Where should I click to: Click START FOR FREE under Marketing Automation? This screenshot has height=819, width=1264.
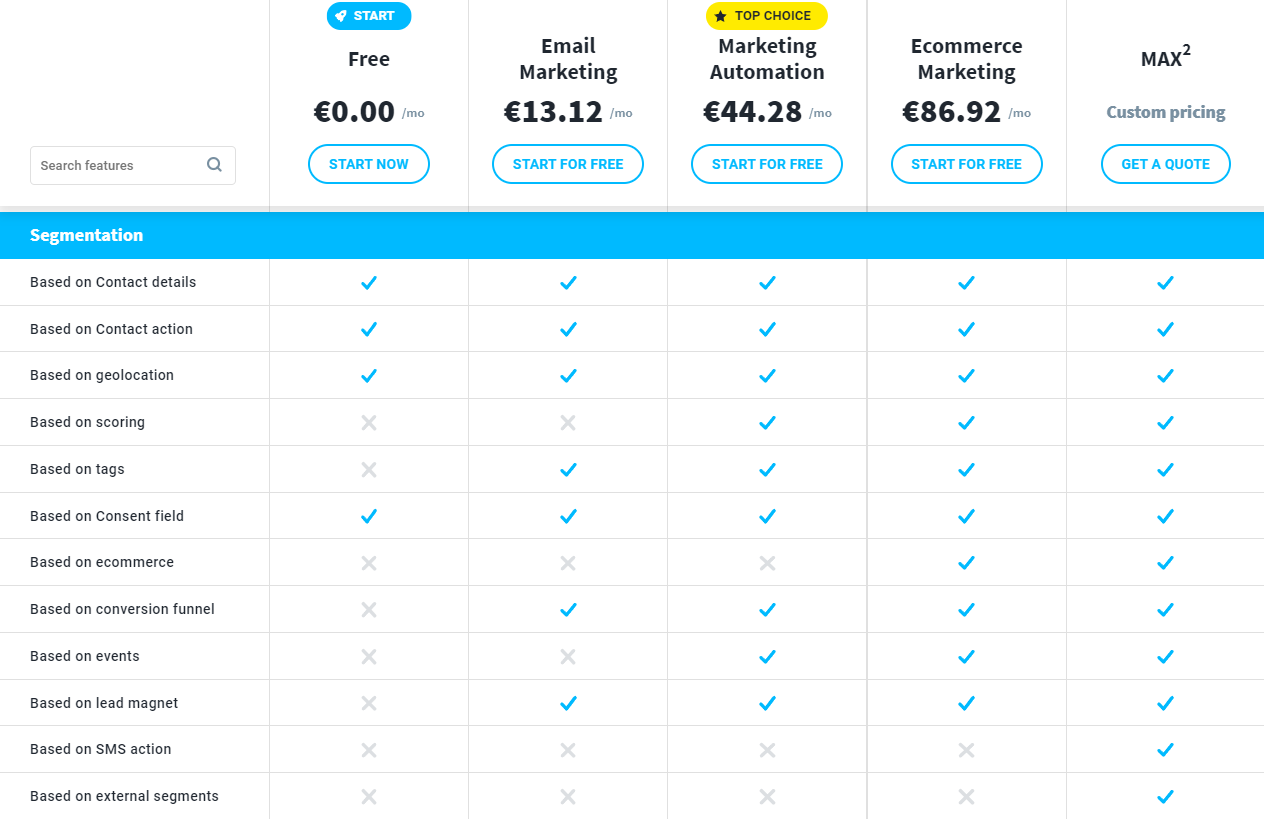coord(767,164)
